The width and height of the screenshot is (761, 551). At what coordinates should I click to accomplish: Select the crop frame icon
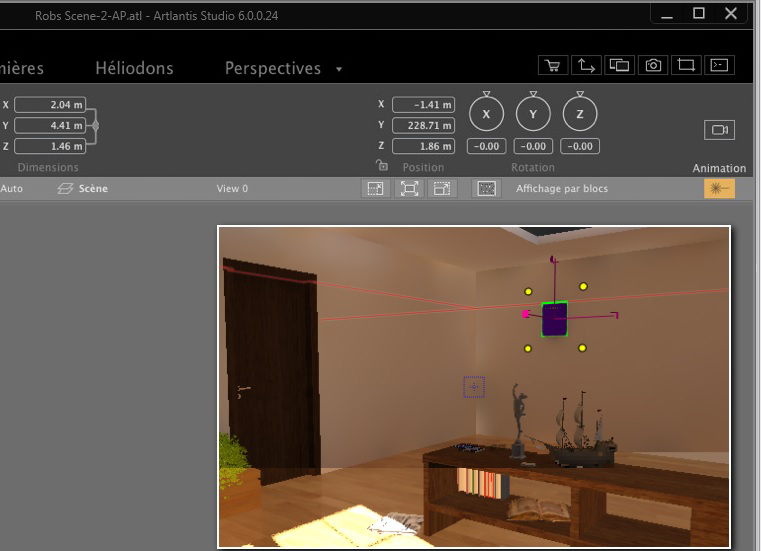tap(686, 66)
